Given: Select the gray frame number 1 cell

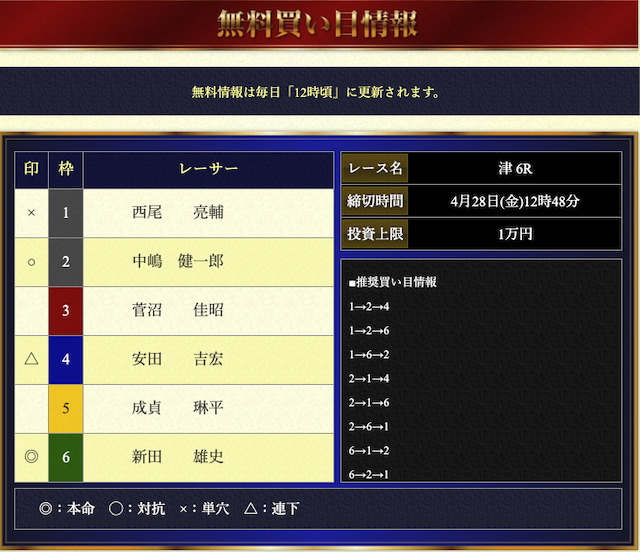Looking at the screenshot, I should (x=66, y=213).
